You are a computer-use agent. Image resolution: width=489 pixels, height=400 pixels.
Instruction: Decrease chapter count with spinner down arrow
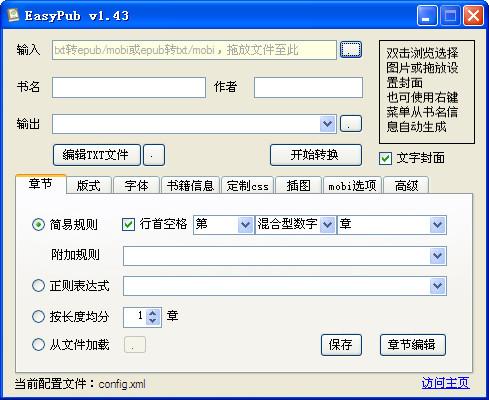click(x=153, y=321)
